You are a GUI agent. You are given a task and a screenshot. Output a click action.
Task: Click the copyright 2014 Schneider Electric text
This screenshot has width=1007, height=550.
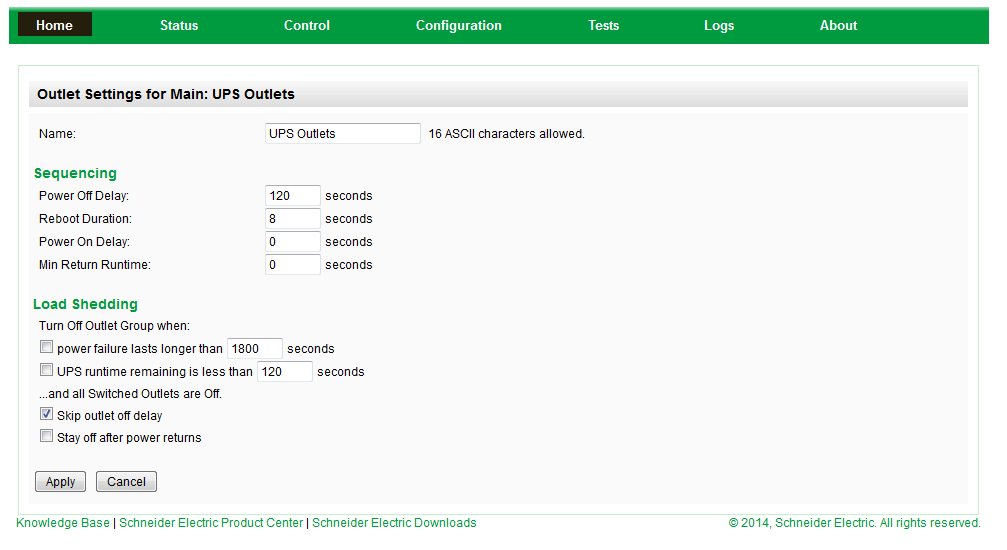854,523
